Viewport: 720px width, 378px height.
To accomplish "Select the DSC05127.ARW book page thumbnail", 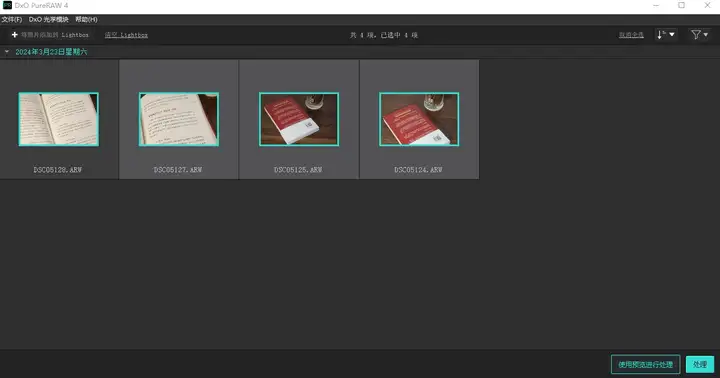I will (x=179, y=119).
